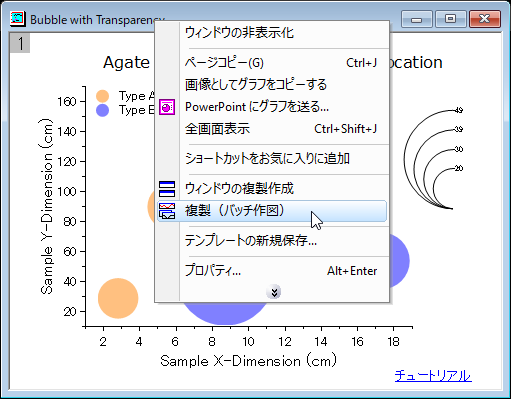Click the bubble size legend labeled 49
The image size is (511, 399).
tap(459, 110)
